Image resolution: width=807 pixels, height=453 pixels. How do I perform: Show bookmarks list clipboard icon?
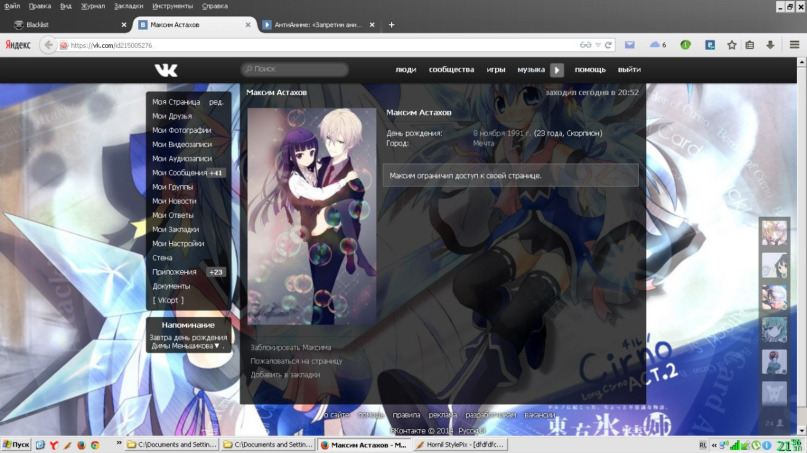[750, 45]
